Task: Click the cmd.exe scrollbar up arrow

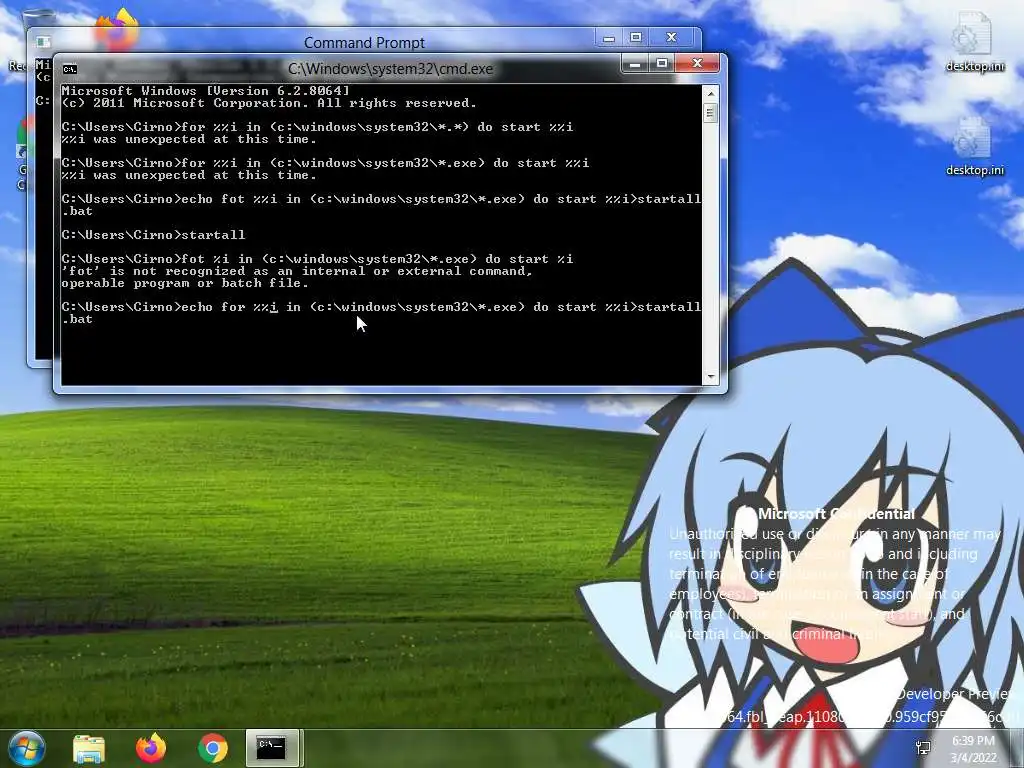Action: [711, 94]
